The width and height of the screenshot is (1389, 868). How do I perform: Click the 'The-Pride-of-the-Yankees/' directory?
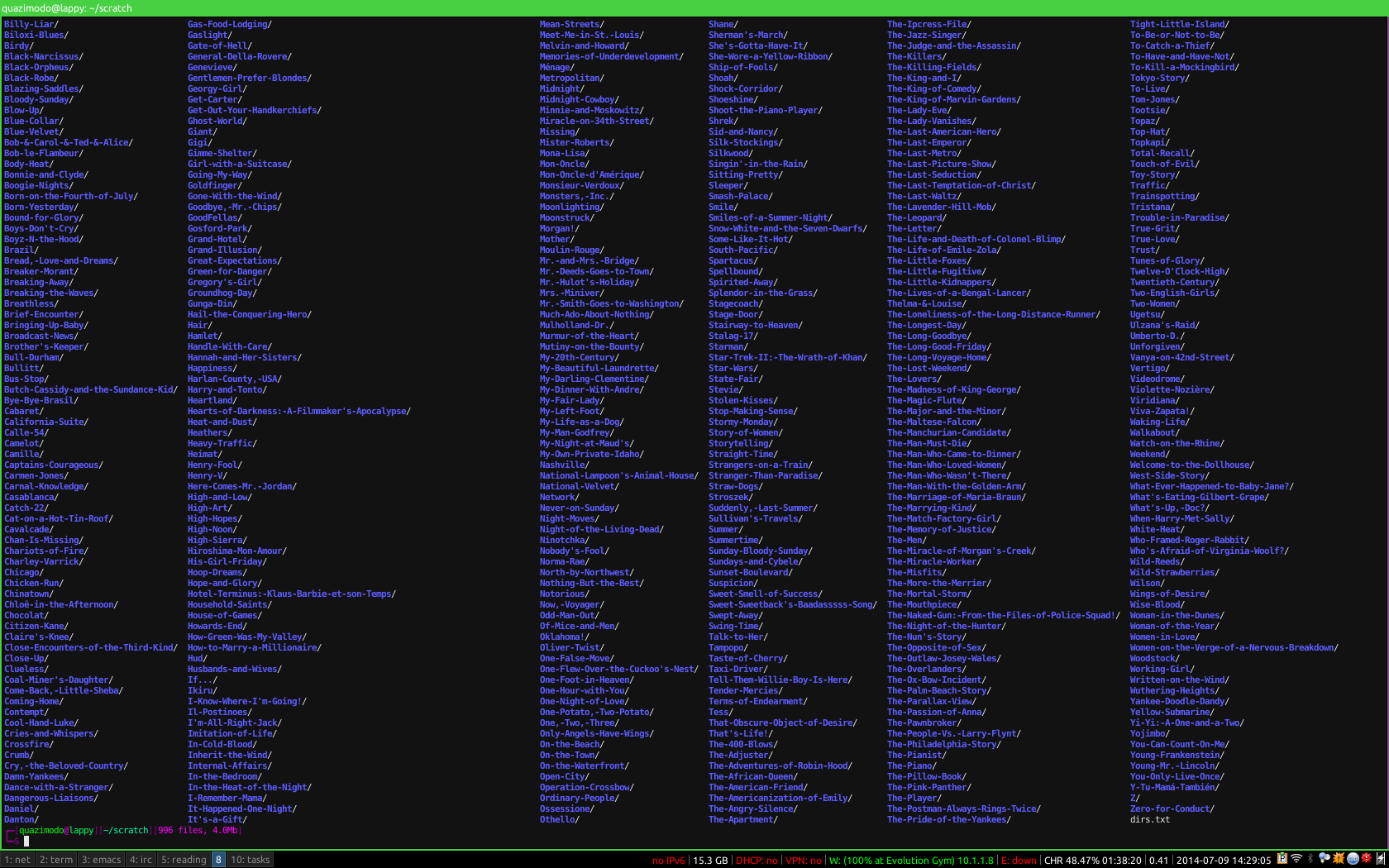949,820
